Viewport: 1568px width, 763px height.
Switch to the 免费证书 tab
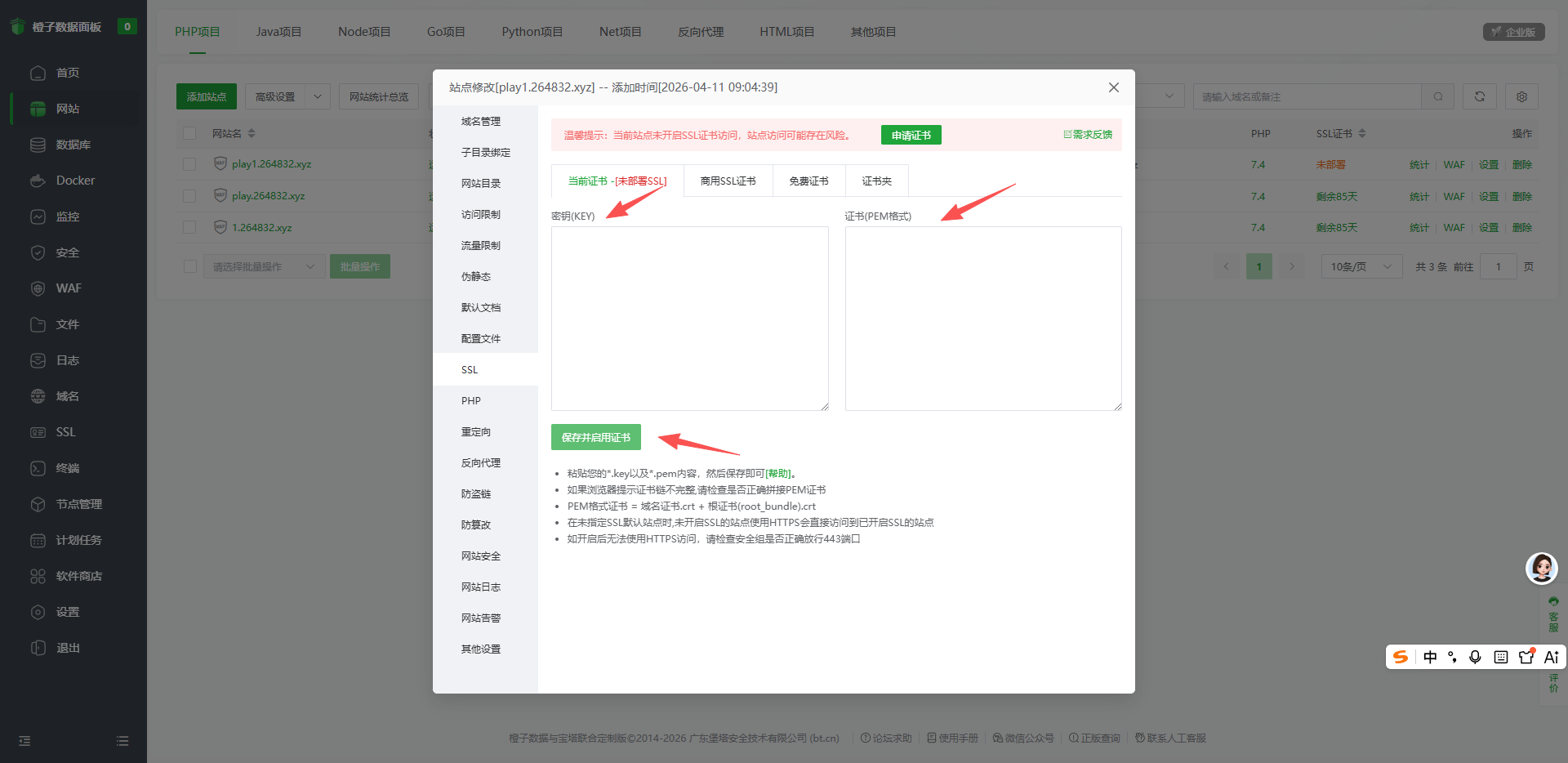(808, 181)
